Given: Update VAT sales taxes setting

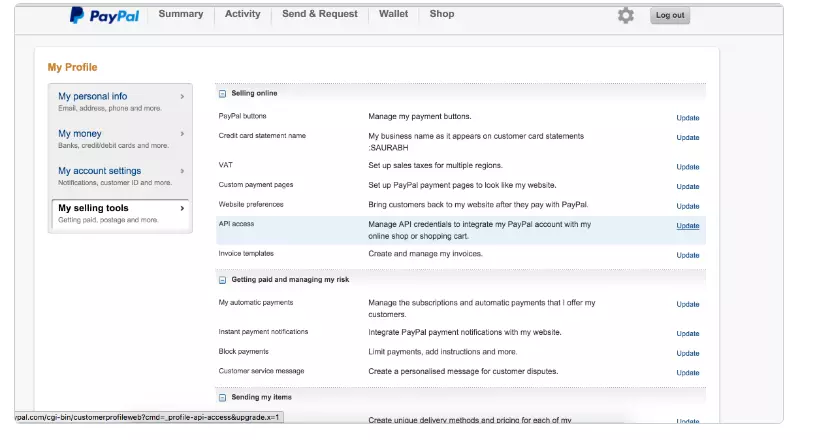Looking at the screenshot, I should (688, 167).
